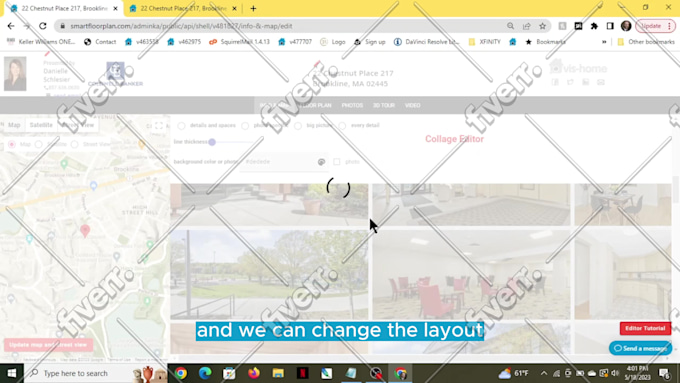Go back to the previous page
Screen dimensions: 680x383
(x=11, y=26)
